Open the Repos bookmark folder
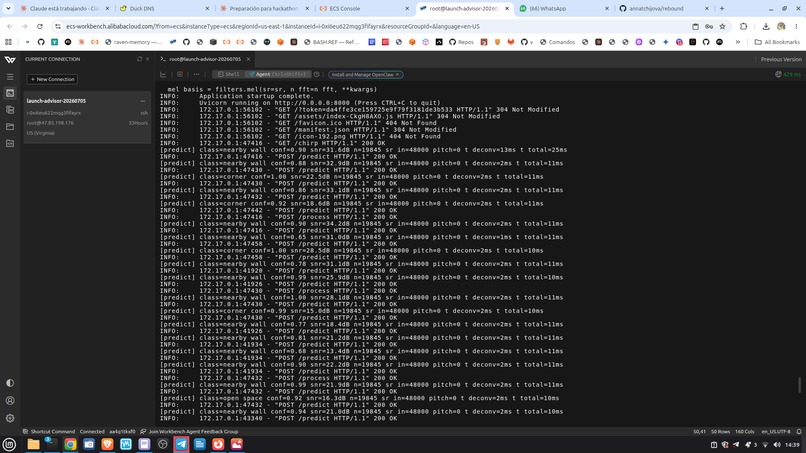The image size is (806, 453). tap(461, 42)
